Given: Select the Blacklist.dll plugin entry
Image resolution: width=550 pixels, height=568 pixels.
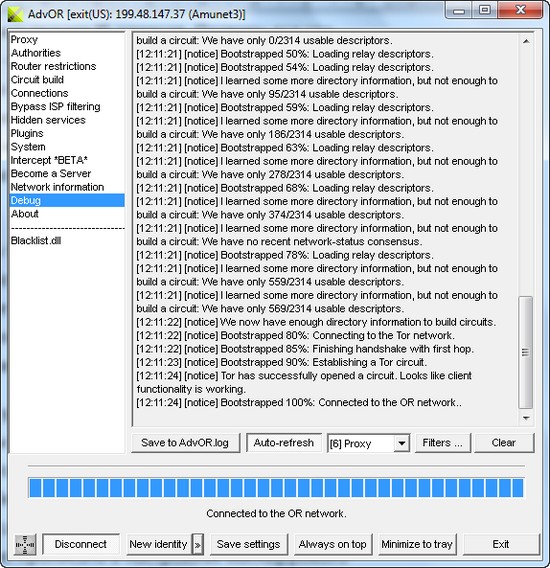Looking at the screenshot, I should pos(36,241).
